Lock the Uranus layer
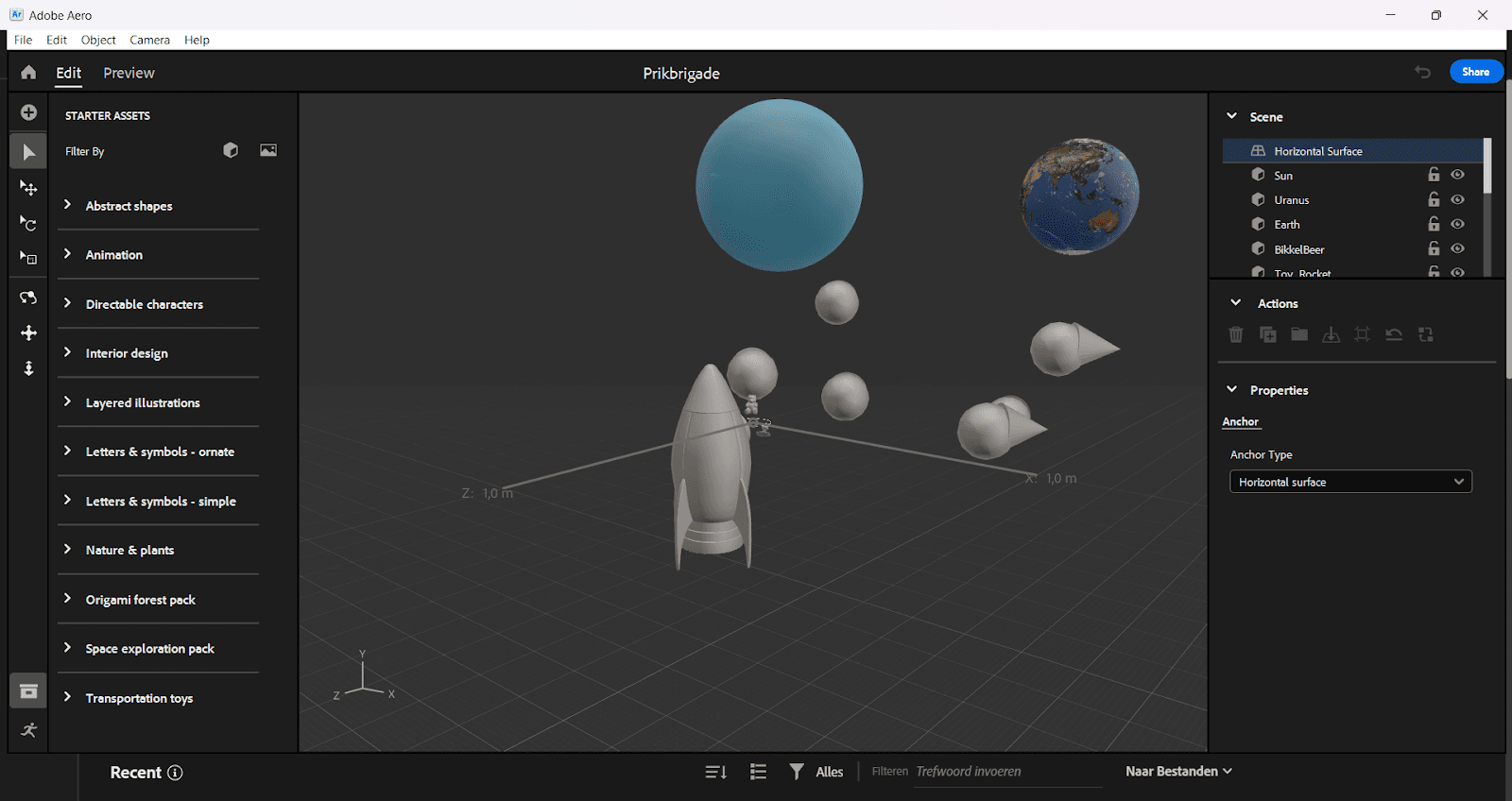The image size is (1512, 801). click(1434, 199)
